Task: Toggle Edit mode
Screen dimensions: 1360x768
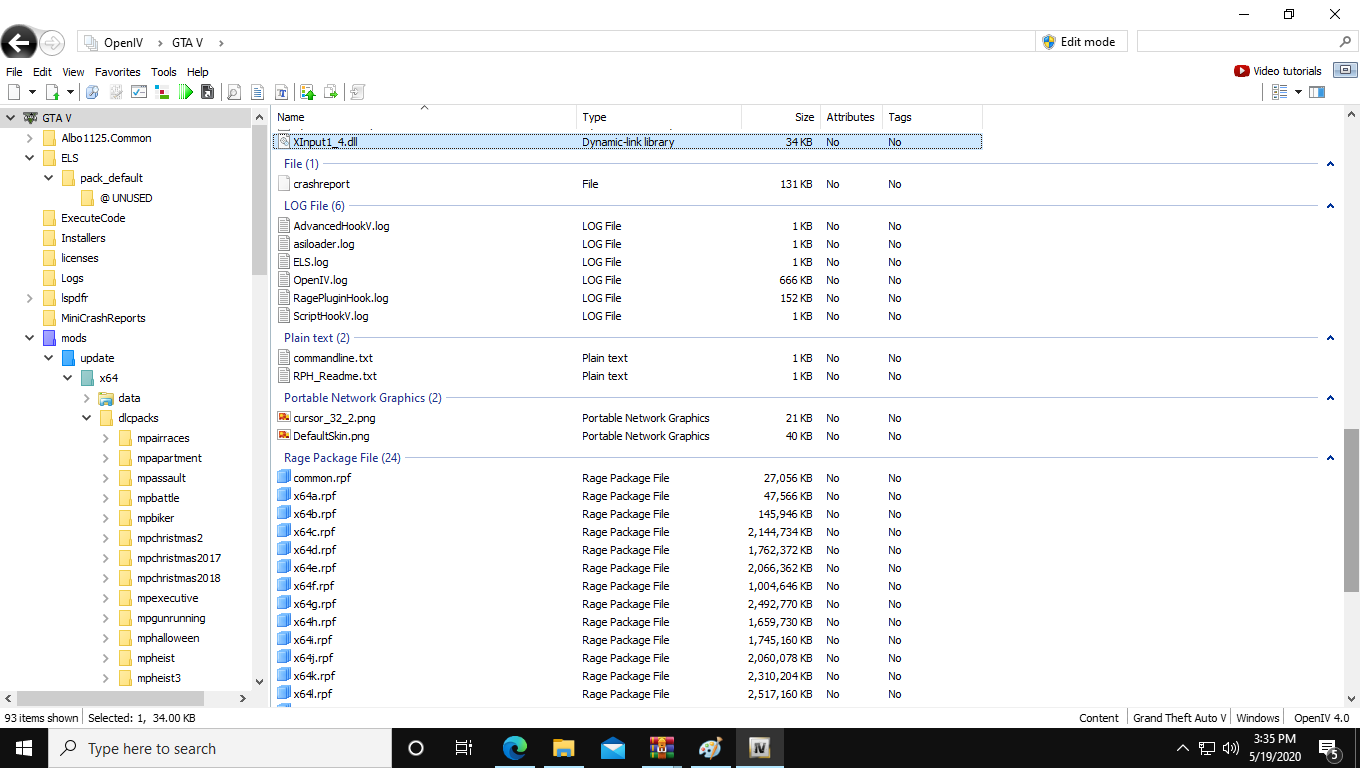Action: (x=1078, y=42)
